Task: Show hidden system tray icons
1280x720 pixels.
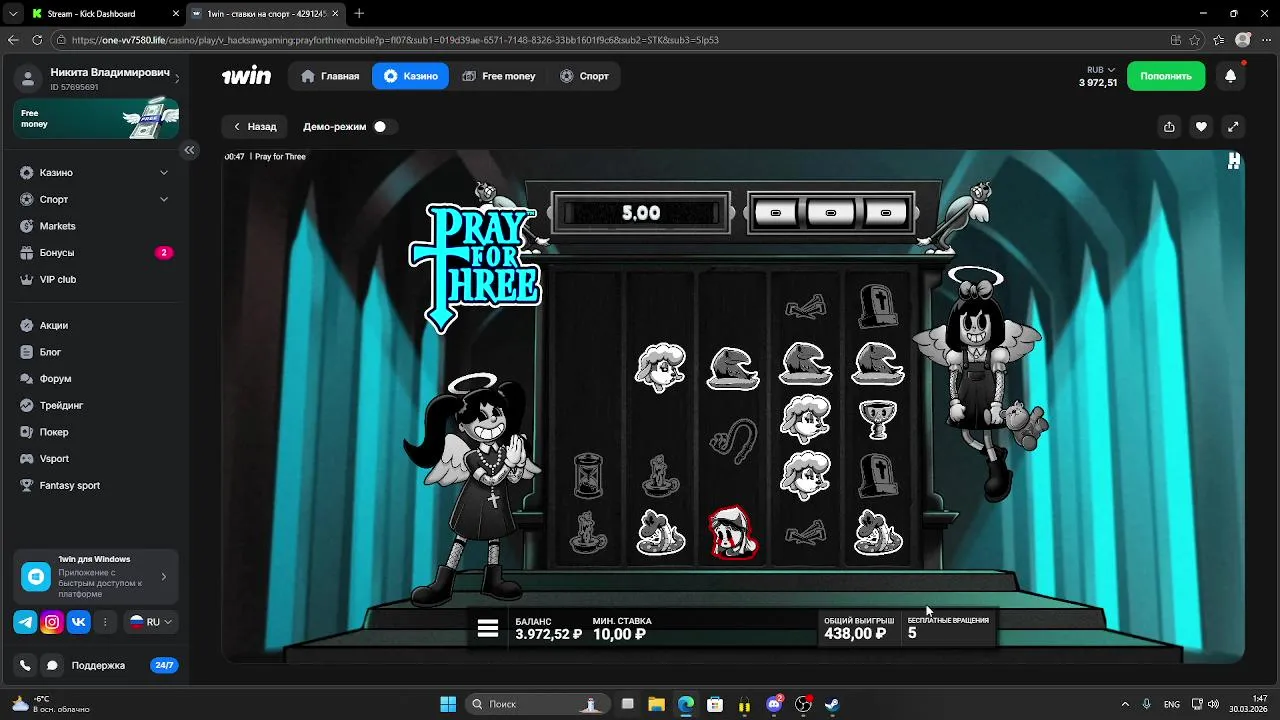Action: tap(1125, 704)
